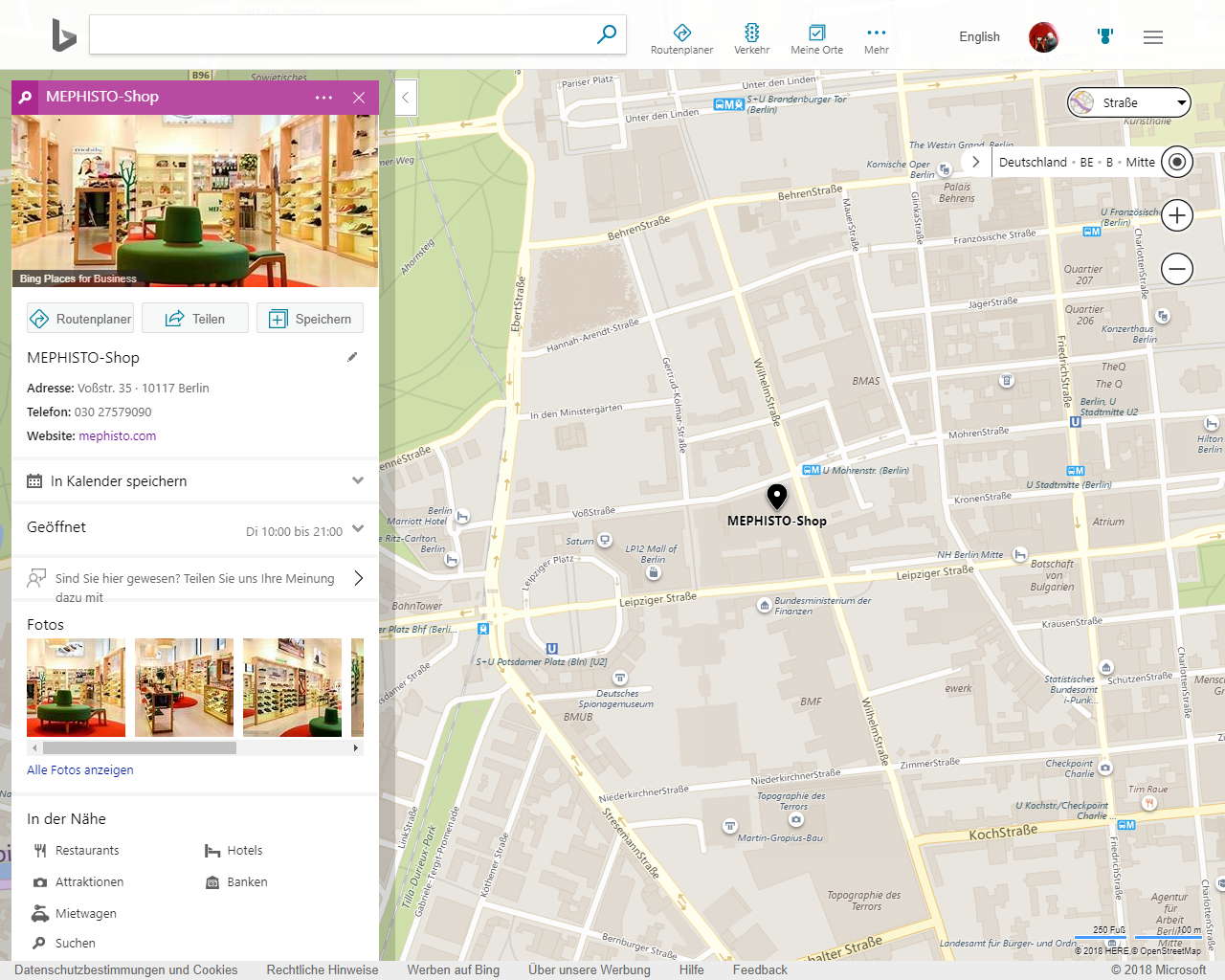Screen dimensions: 1225x980
Task: Expand In Kalender speichern section
Action: point(357,480)
